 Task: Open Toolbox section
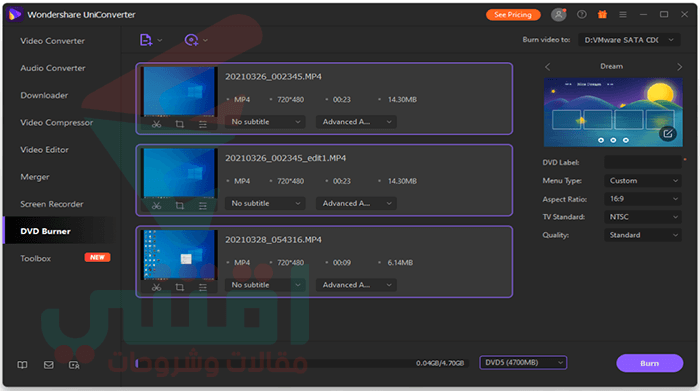[36, 258]
